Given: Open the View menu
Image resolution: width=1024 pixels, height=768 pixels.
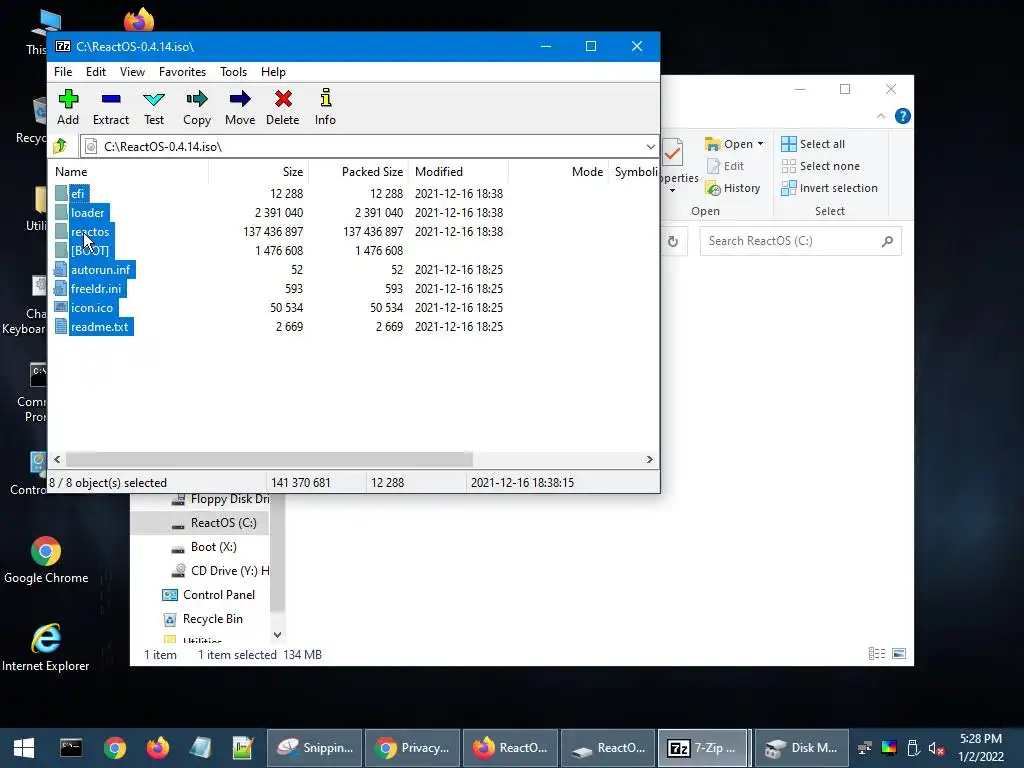Looking at the screenshot, I should [133, 72].
